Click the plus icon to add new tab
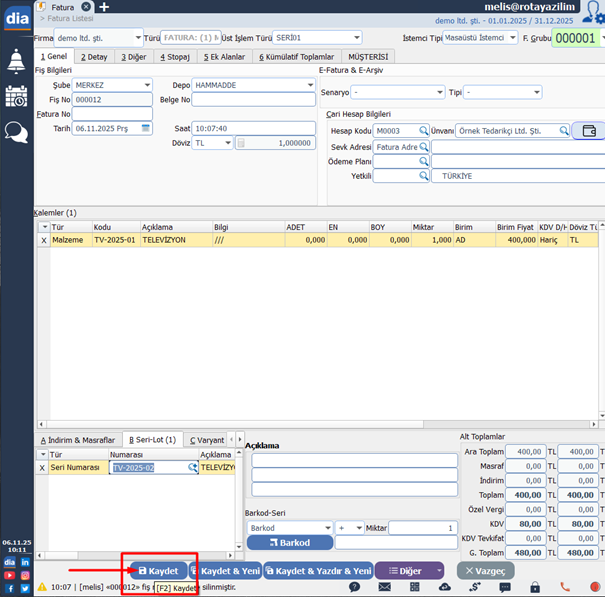 (x=105, y=7)
